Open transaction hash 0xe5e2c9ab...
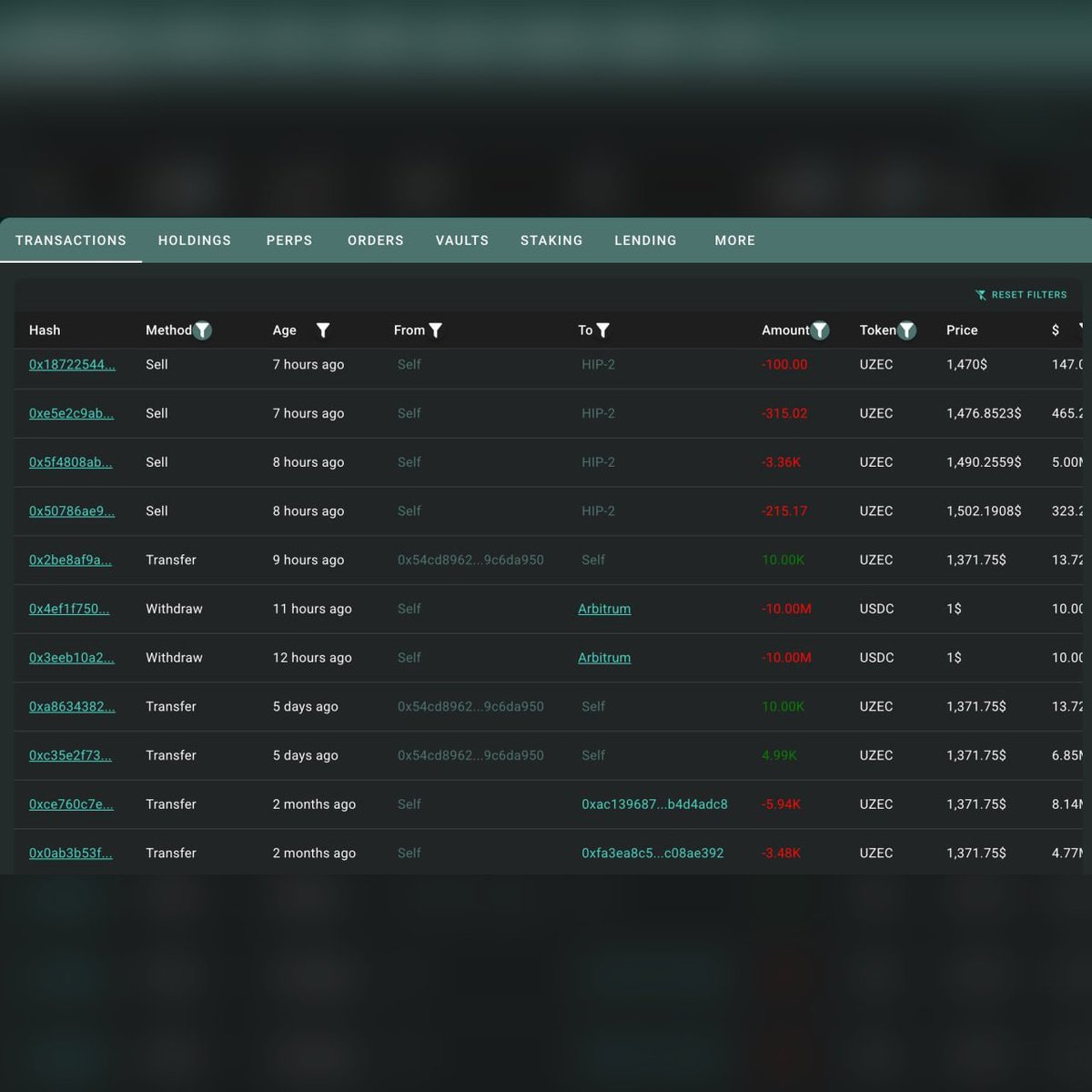The width and height of the screenshot is (1092, 1092). coord(71,413)
